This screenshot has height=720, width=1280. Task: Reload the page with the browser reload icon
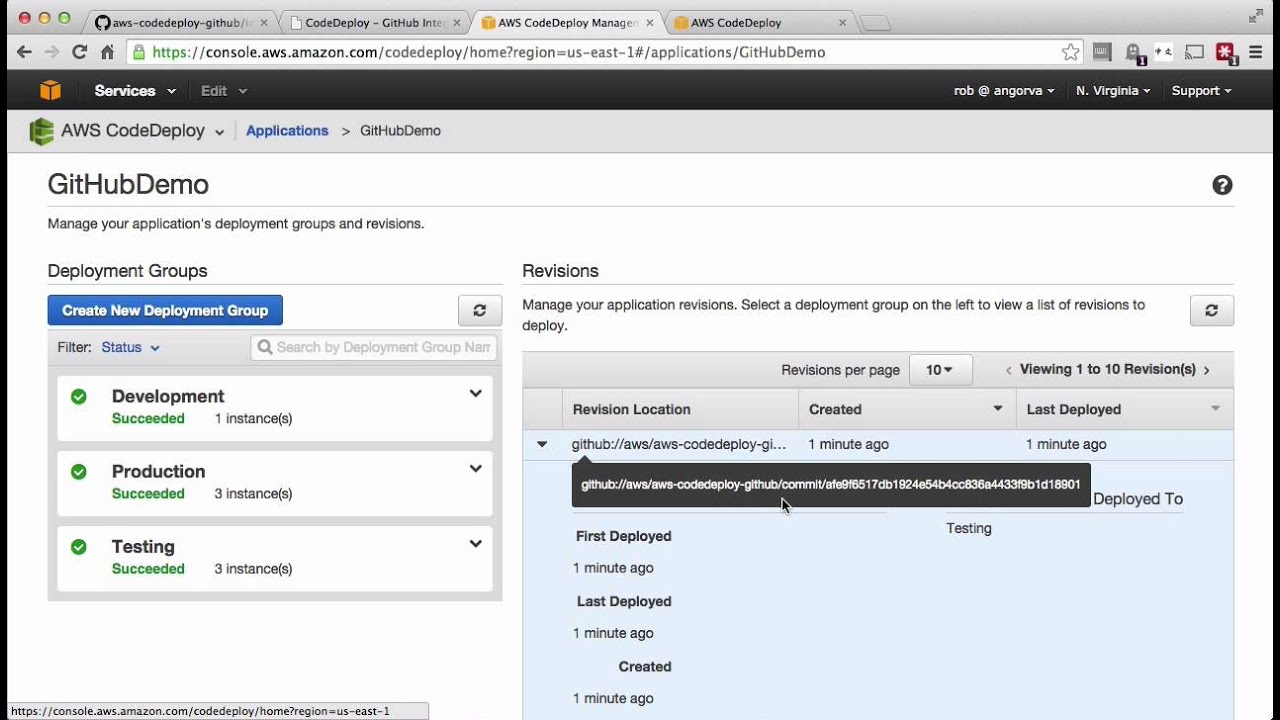(x=79, y=52)
